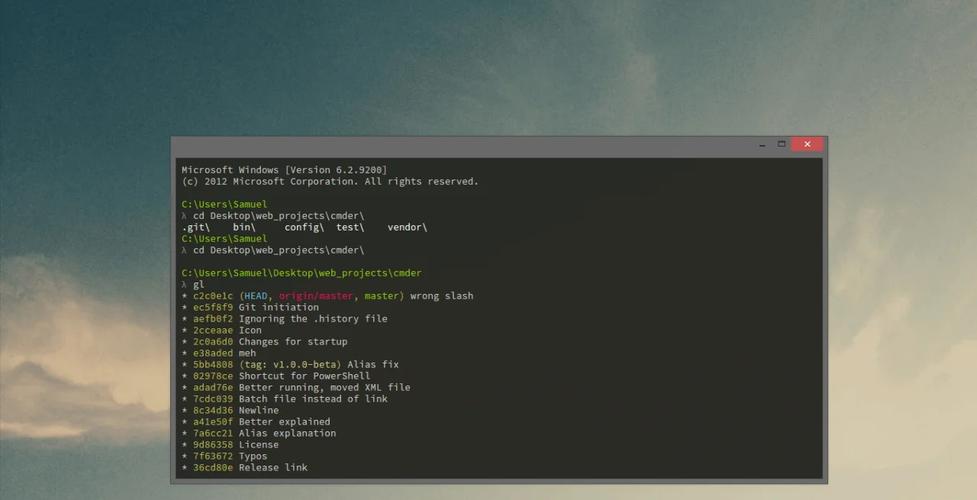Click the cmder project path prompt line
977x500 pixels.
point(302,273)
